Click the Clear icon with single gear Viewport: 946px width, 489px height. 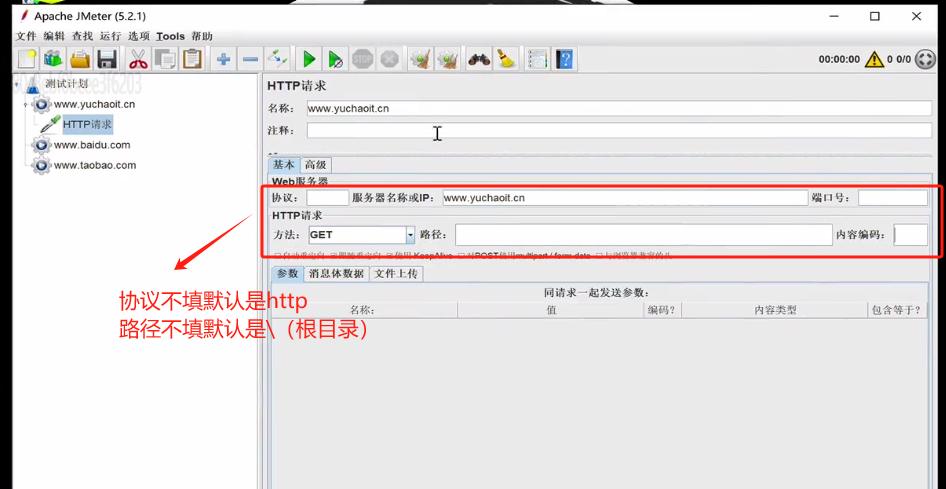pos(421,59)
